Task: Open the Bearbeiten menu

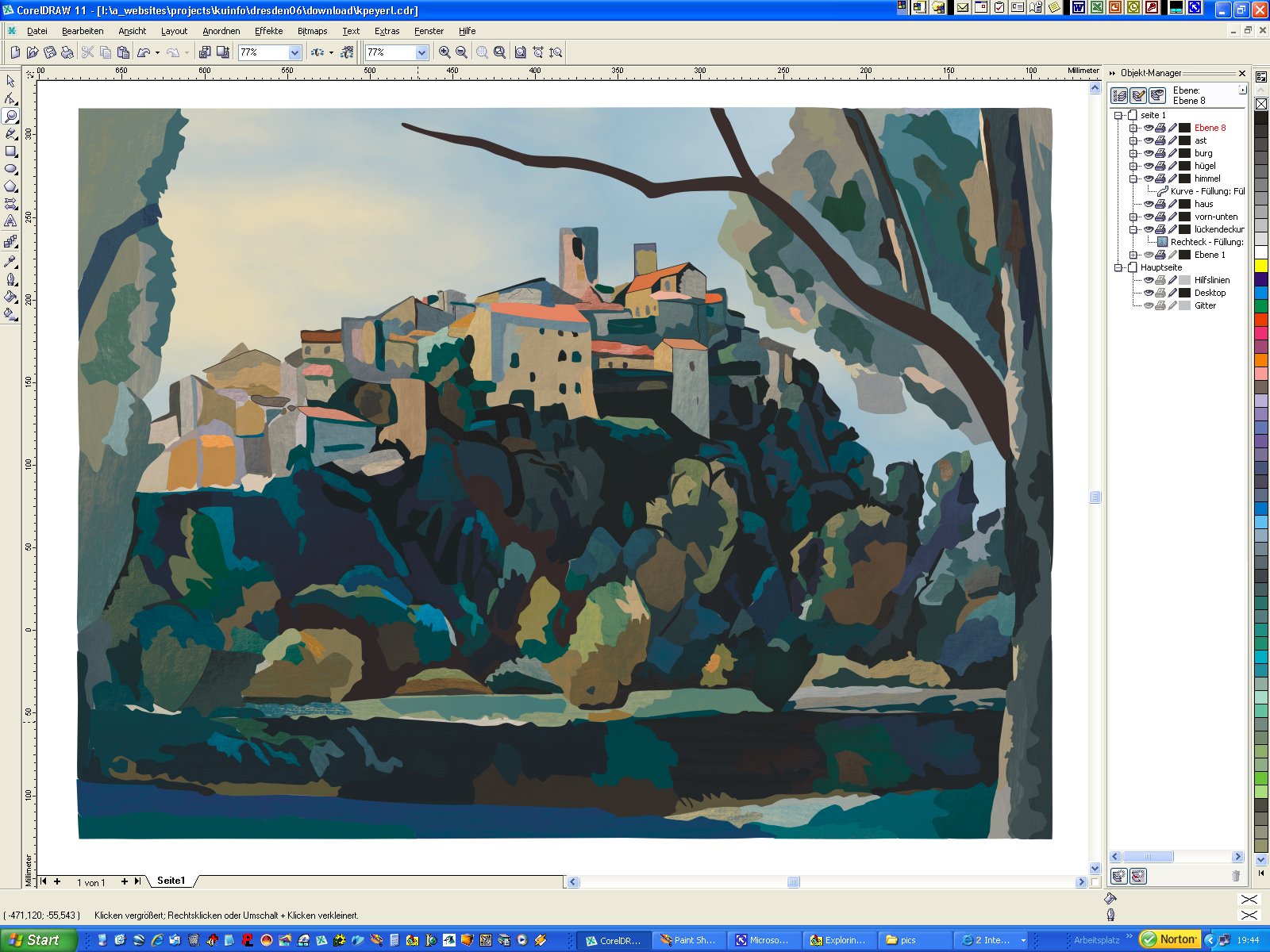Action: pos(83,31)
